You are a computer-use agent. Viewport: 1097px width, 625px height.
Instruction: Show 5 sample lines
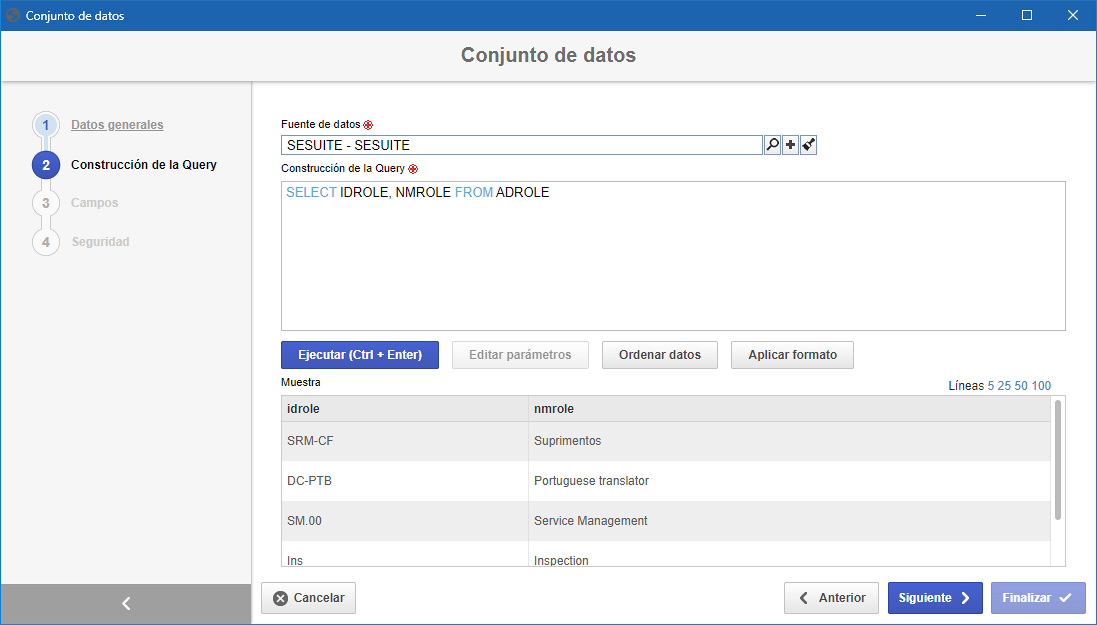[x=991, y=386]
